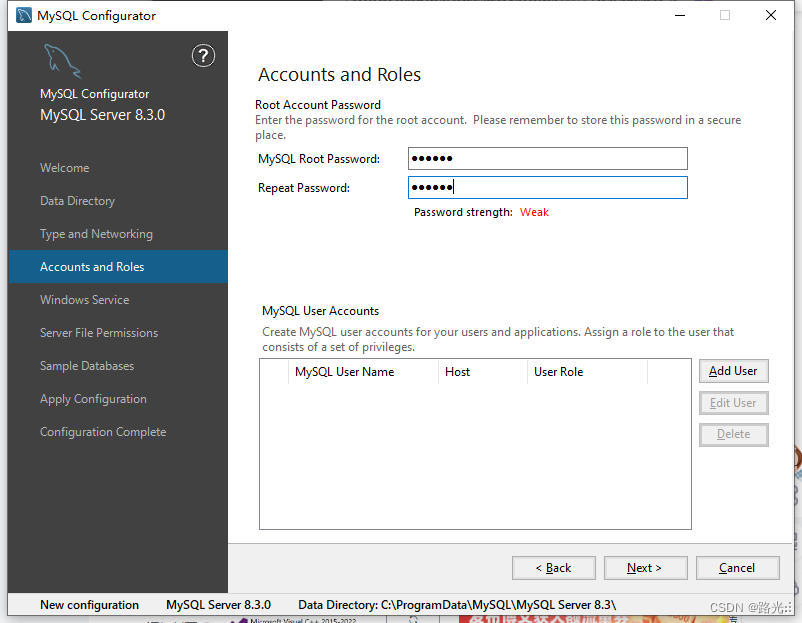Open the help question mark icon
The width and height of the screenshot is (802, 623).
(203, 55)
